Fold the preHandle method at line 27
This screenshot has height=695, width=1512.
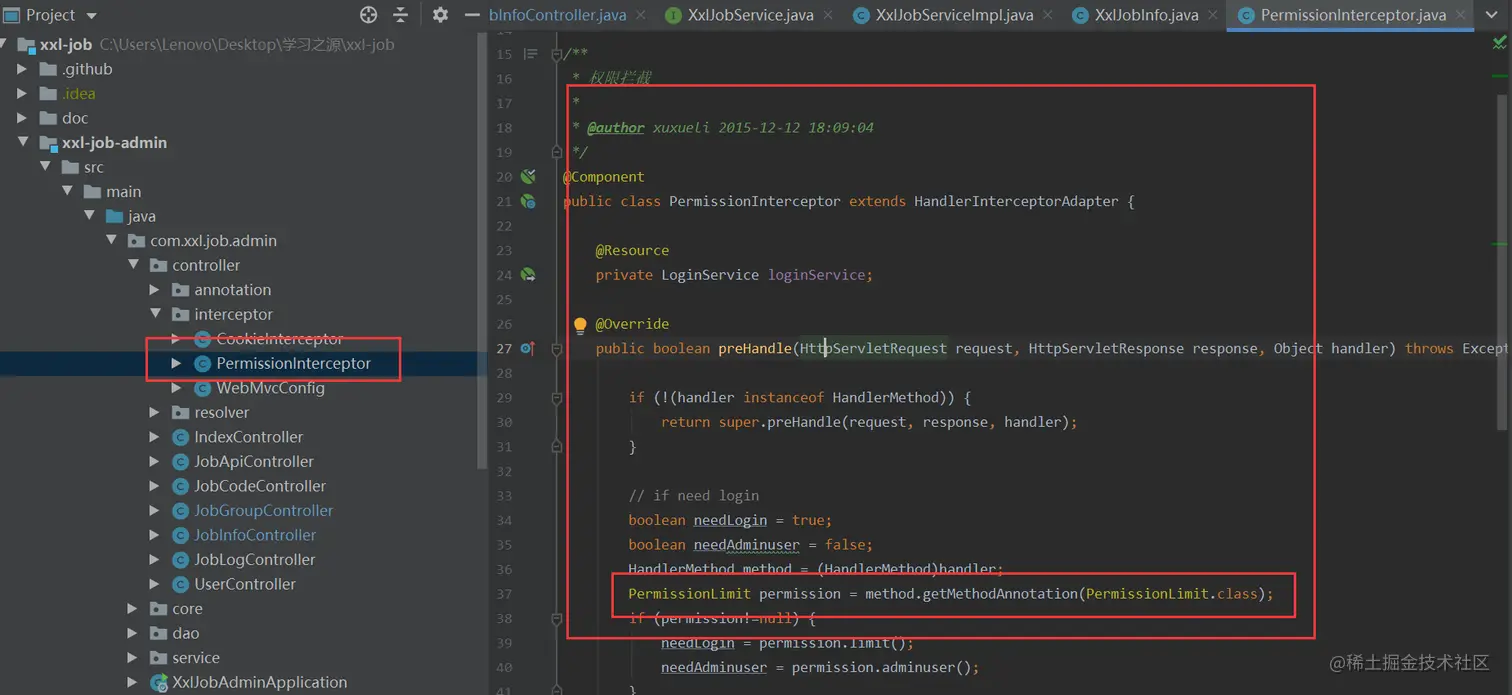click(557, 348)
